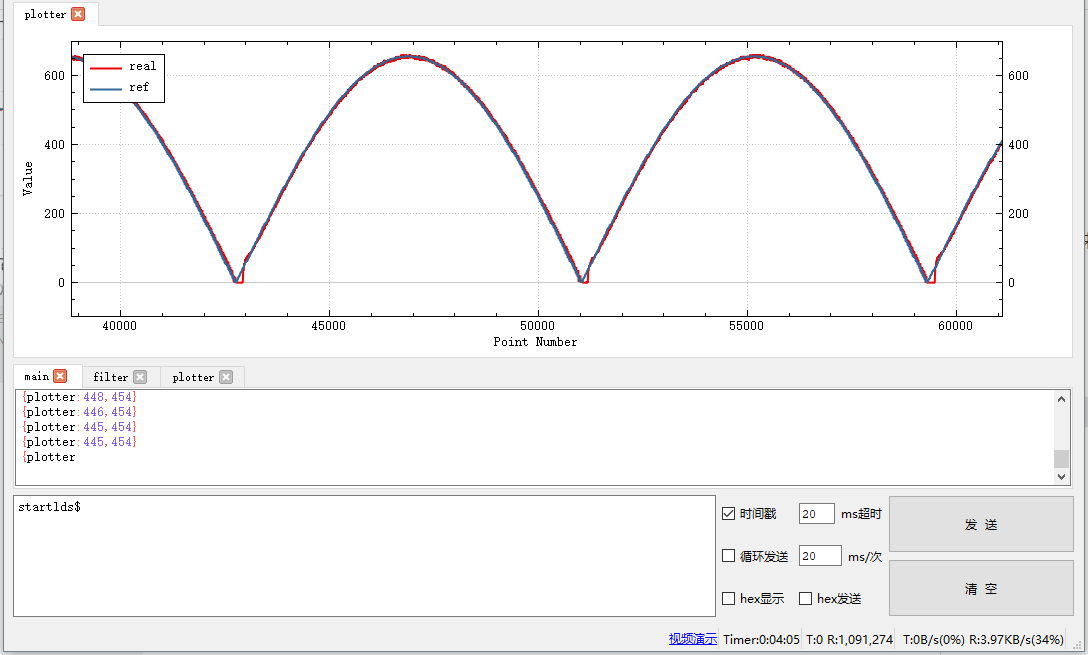Switch to the filter tab
1088x655 pixels.
coord(111,377)
